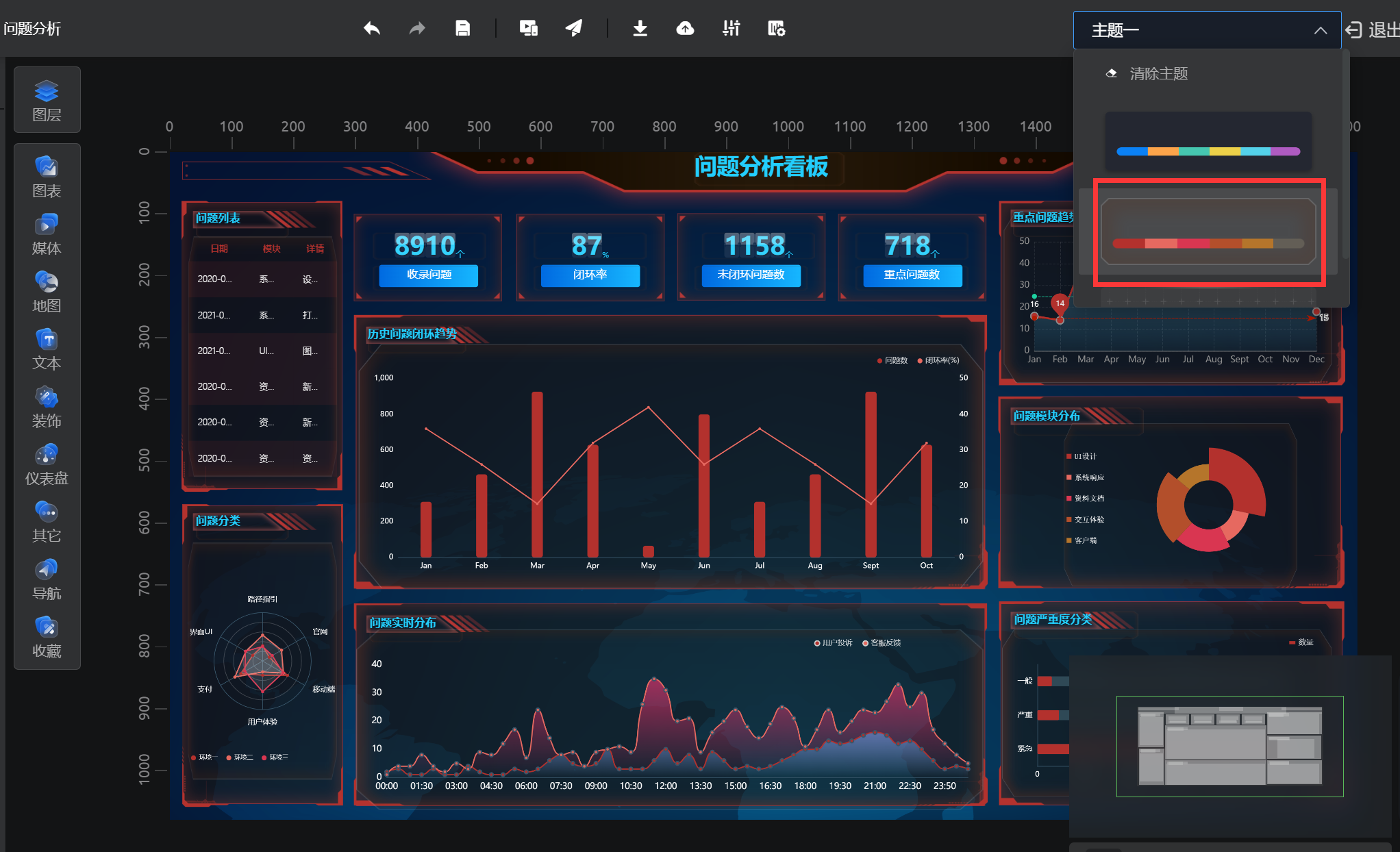Click the publish paper plane icon

tap(573, 28)
